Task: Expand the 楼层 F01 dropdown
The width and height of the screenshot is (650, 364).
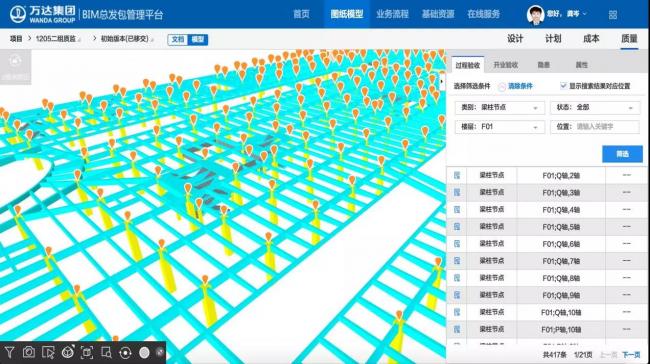Action: pyautogui.click(x=500, y=127)
